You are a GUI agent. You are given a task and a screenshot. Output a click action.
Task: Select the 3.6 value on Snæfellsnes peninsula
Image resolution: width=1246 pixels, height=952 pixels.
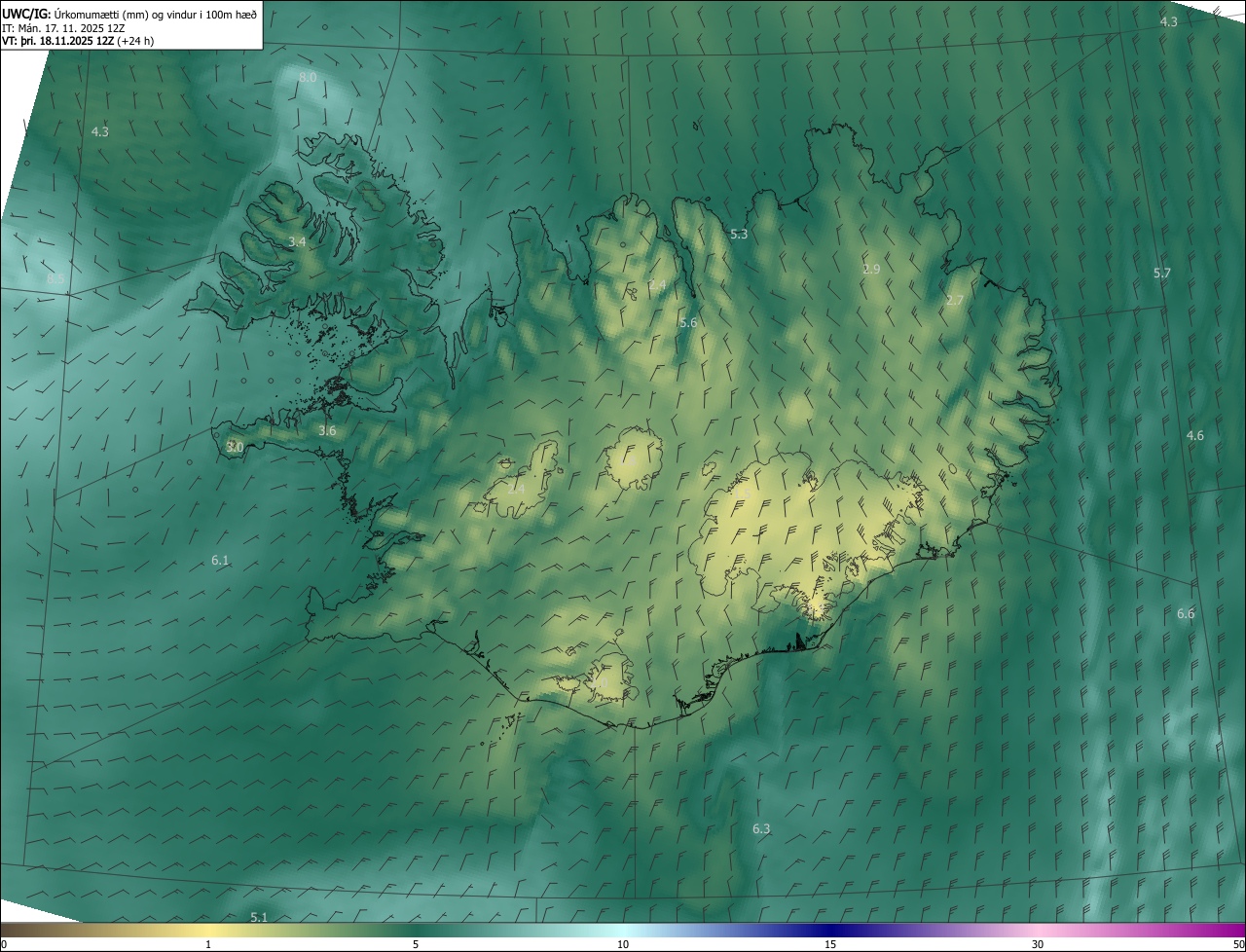tap(327, 430)
